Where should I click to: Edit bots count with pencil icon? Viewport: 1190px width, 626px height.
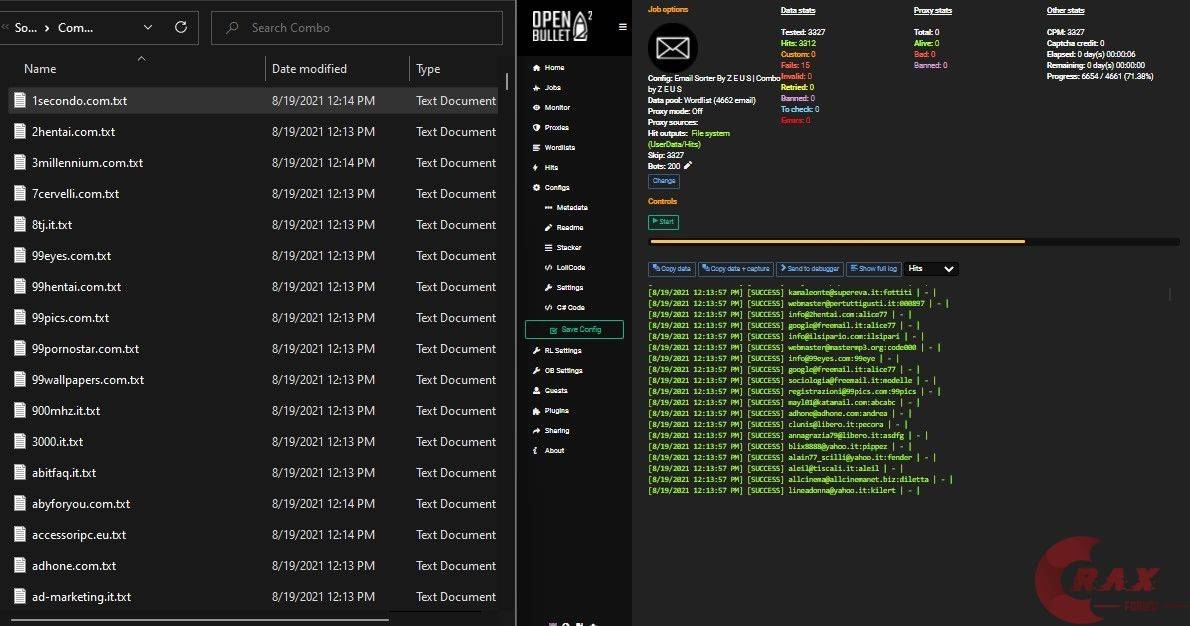click(x=688, y=165)
